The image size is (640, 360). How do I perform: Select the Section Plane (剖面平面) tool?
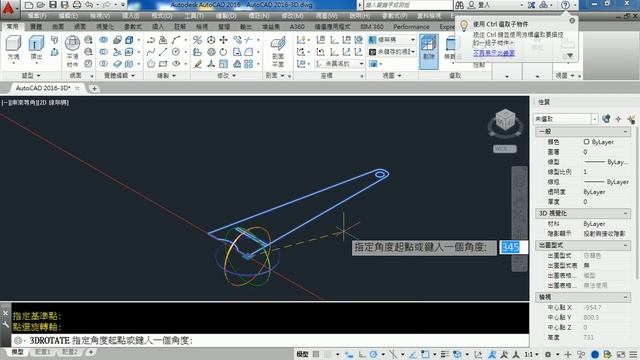(x=278, y=51)
